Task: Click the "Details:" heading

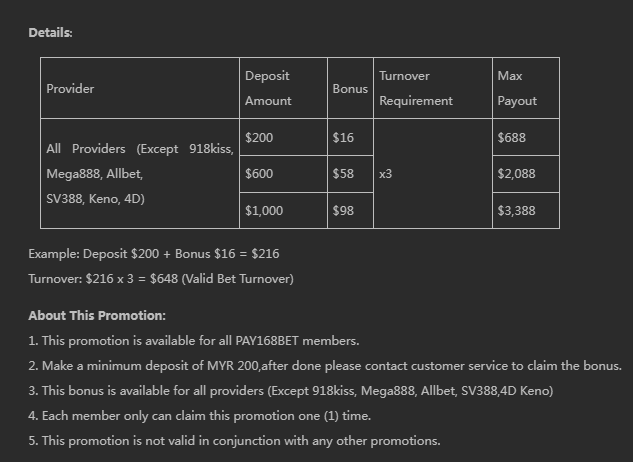Action: click(50, 33)
